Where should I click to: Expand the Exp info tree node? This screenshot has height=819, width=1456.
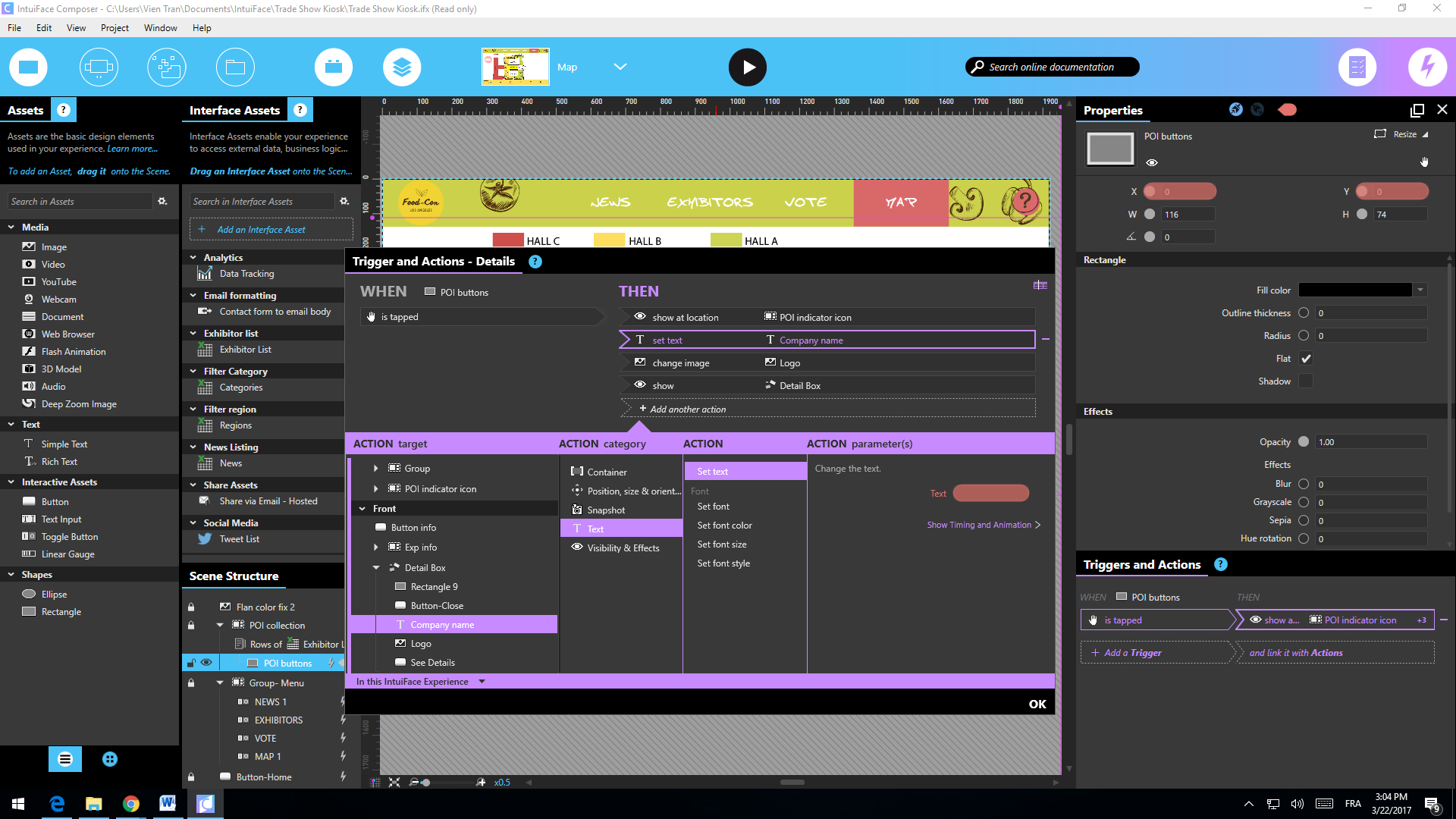[x=376, y=548]
